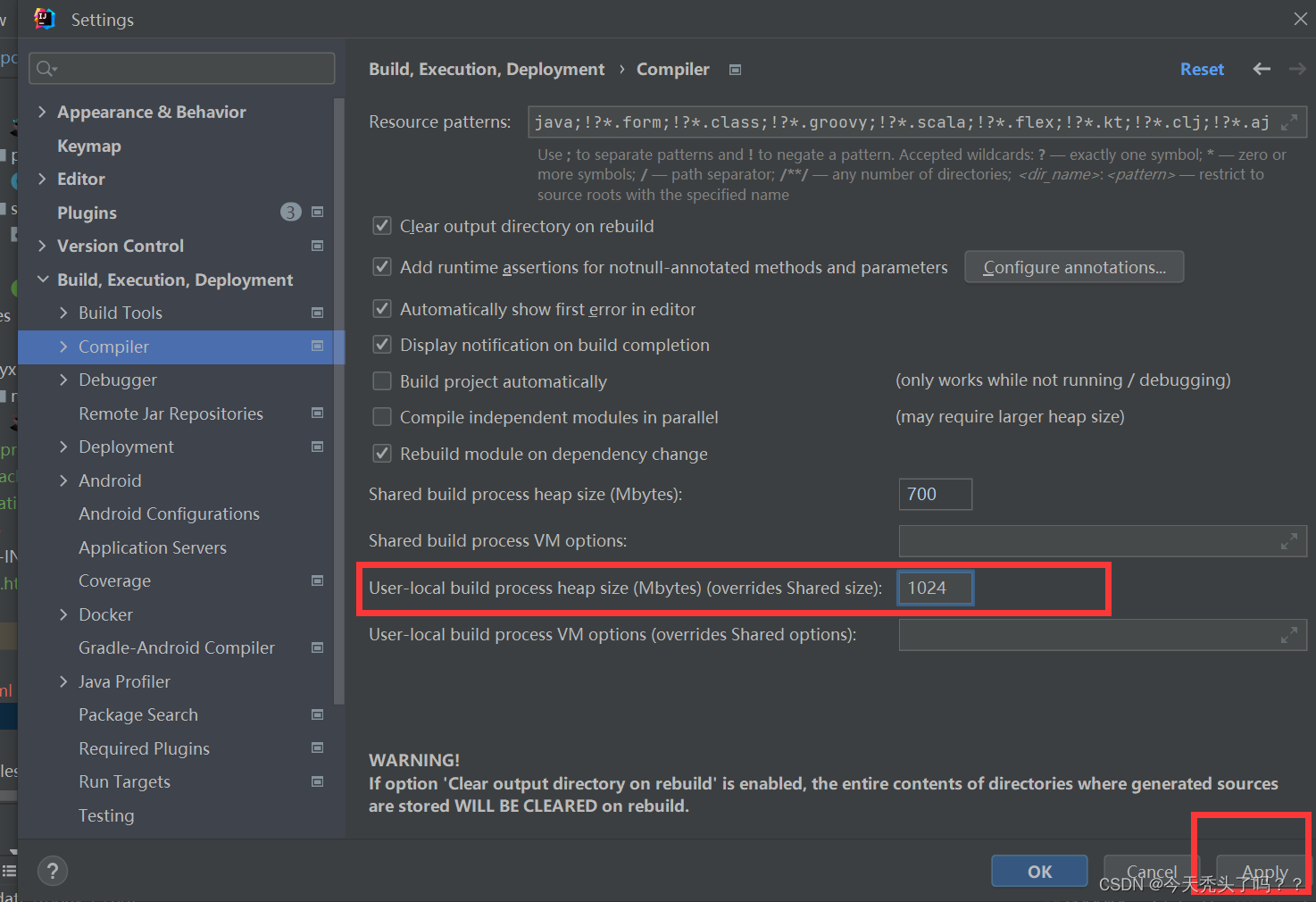Click the expand icon in User-local build process VM options

pos(1288,634)
